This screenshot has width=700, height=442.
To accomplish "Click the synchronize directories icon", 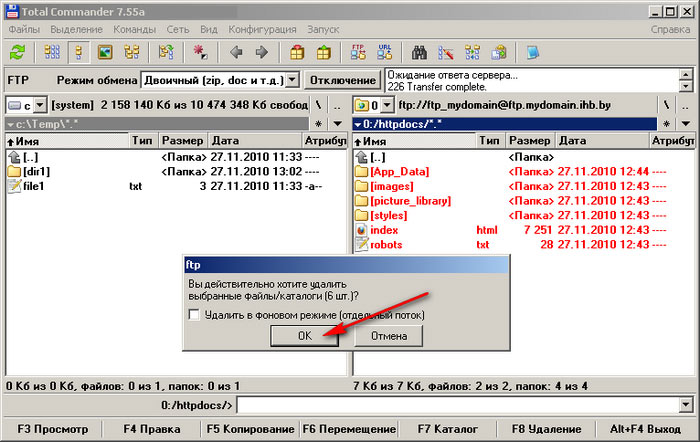I will pos(472,53).
